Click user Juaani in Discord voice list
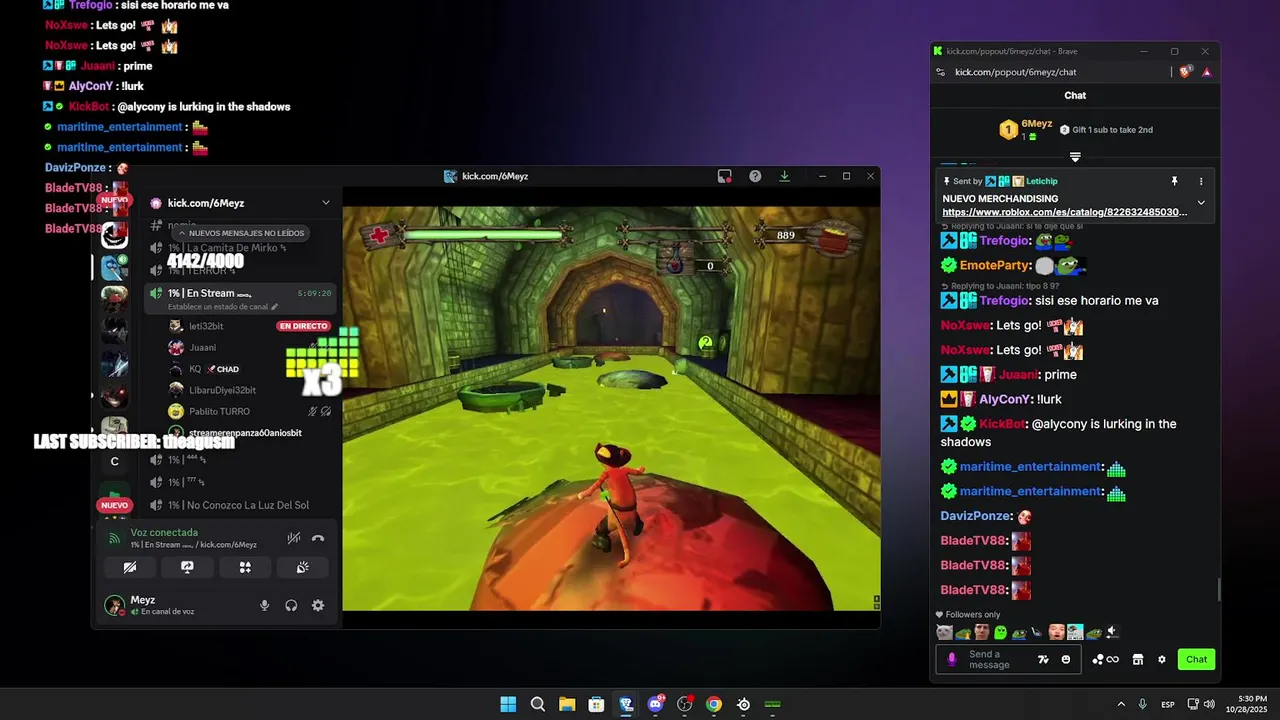The width and height of the screenshot is (1280, 720). (x=203, y=347)
